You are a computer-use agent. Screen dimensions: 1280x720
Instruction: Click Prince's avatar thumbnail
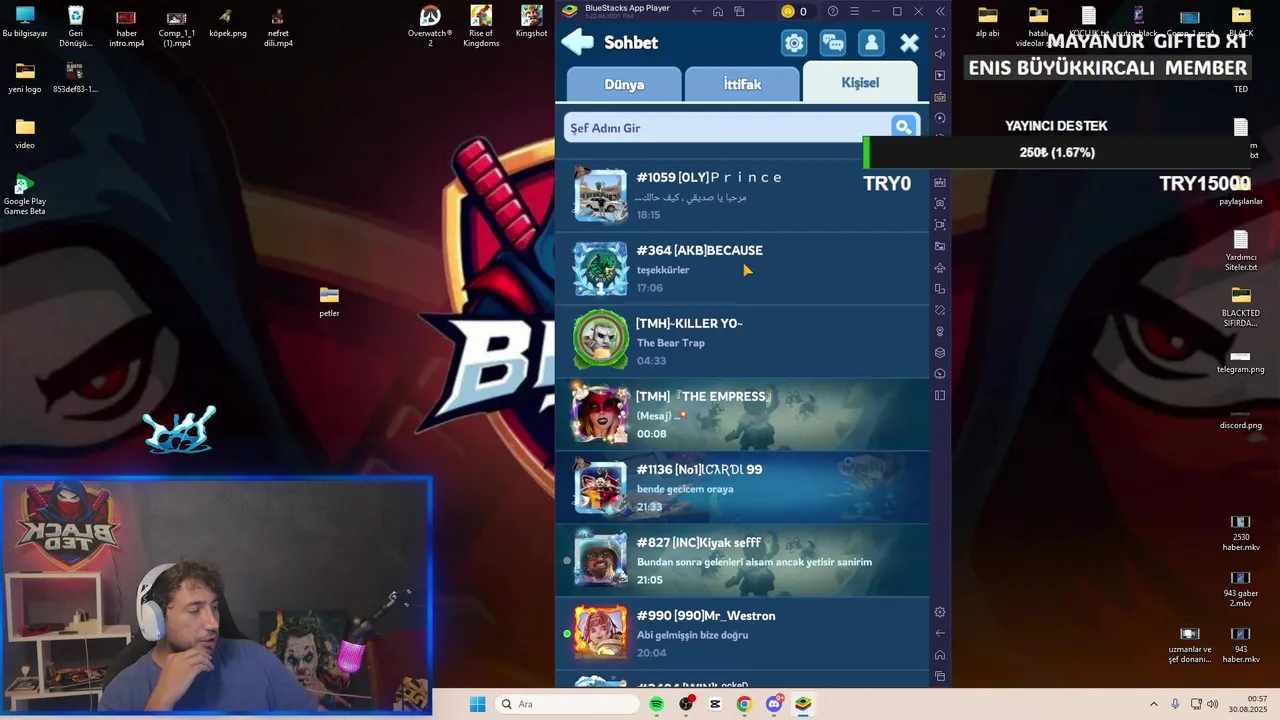pos(600,195)
